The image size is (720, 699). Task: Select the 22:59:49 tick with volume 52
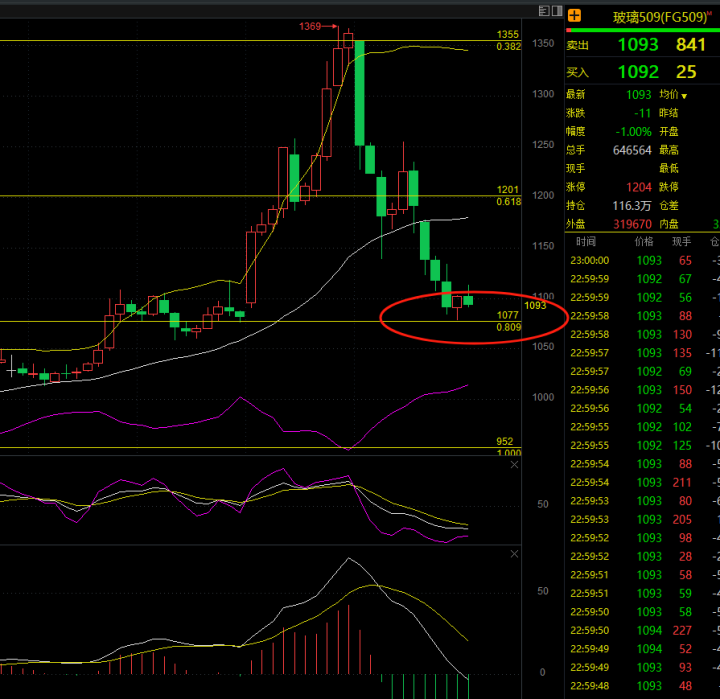(x=642, y=649)
